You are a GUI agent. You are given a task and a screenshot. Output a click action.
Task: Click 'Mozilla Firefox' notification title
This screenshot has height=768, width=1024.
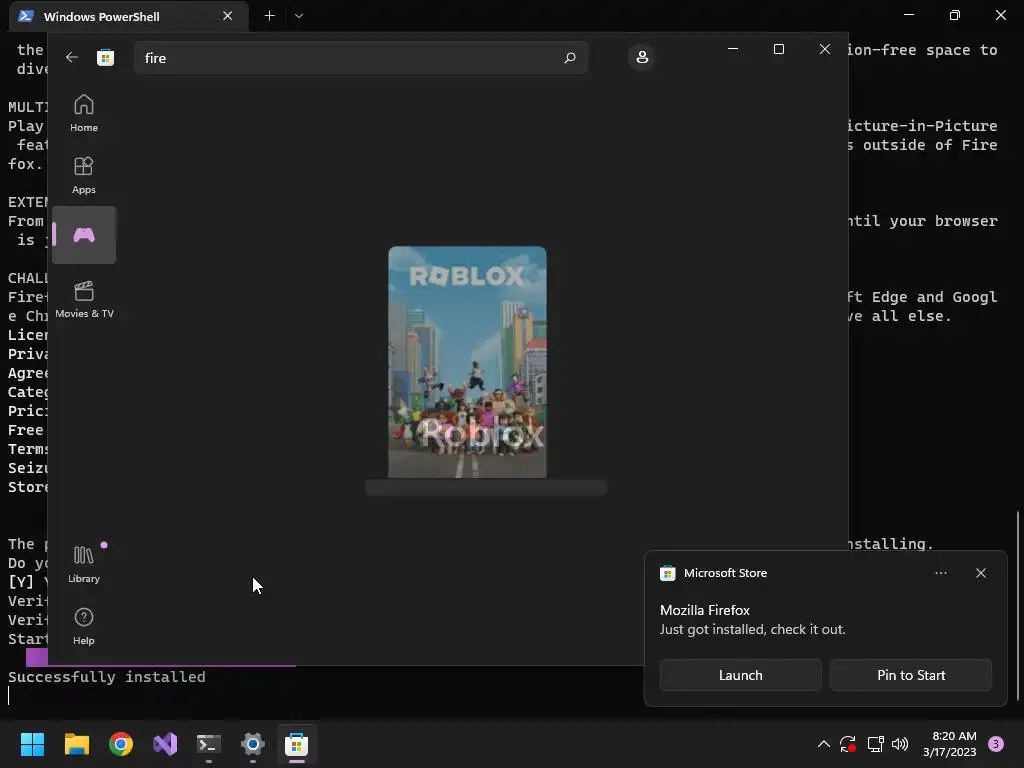coord(705,610)
